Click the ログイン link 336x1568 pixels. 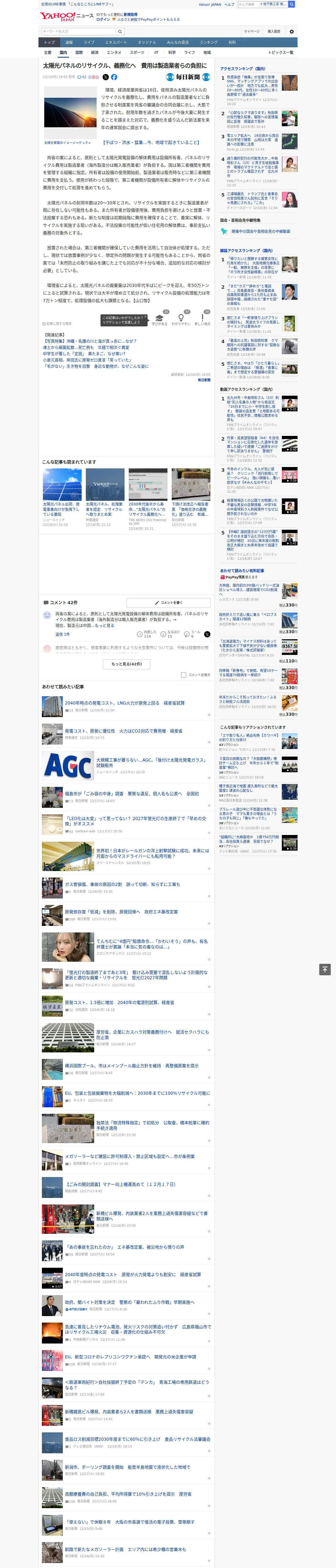coord(103,20)
